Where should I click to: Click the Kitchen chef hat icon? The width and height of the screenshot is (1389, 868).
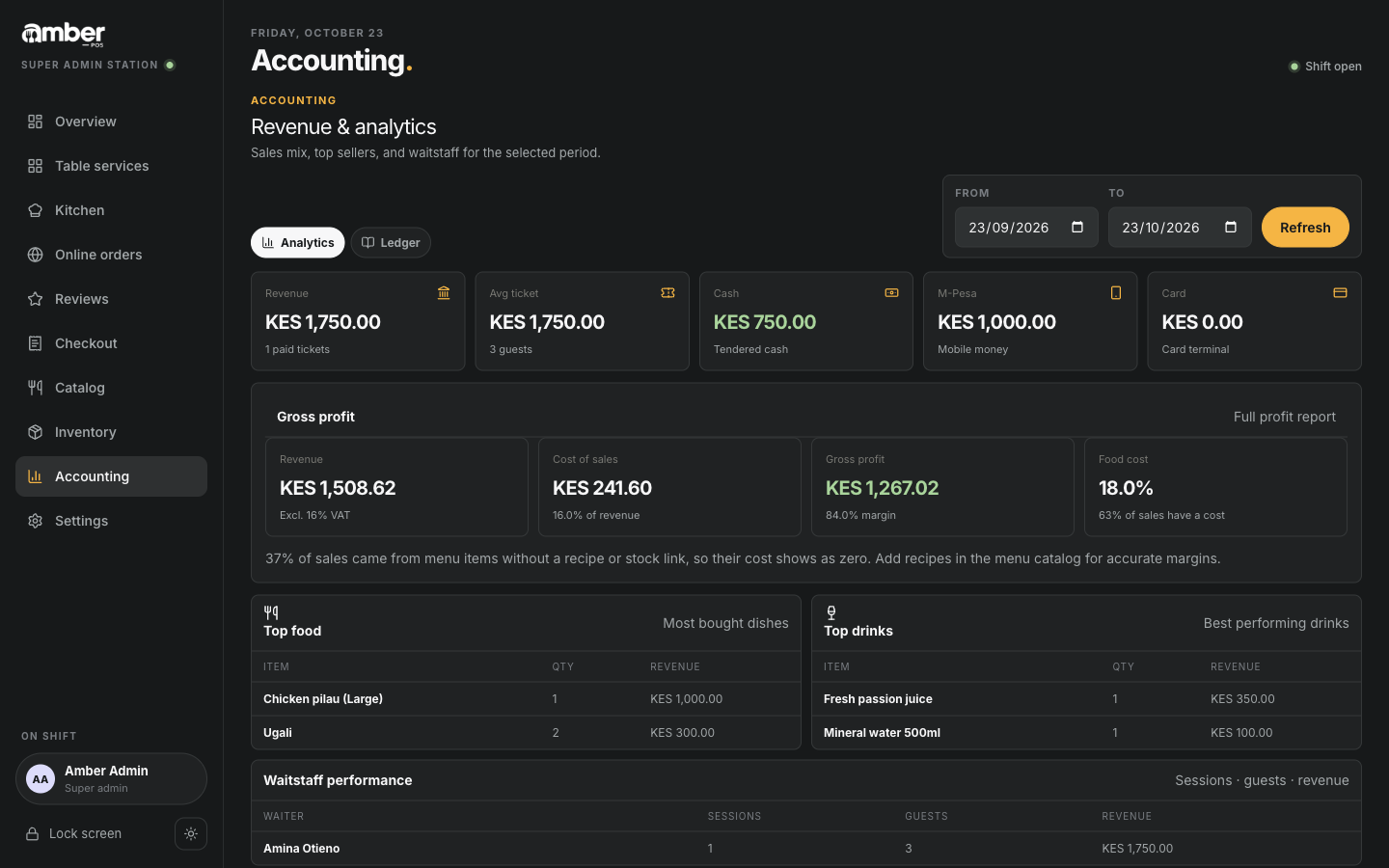click(36, 210)
